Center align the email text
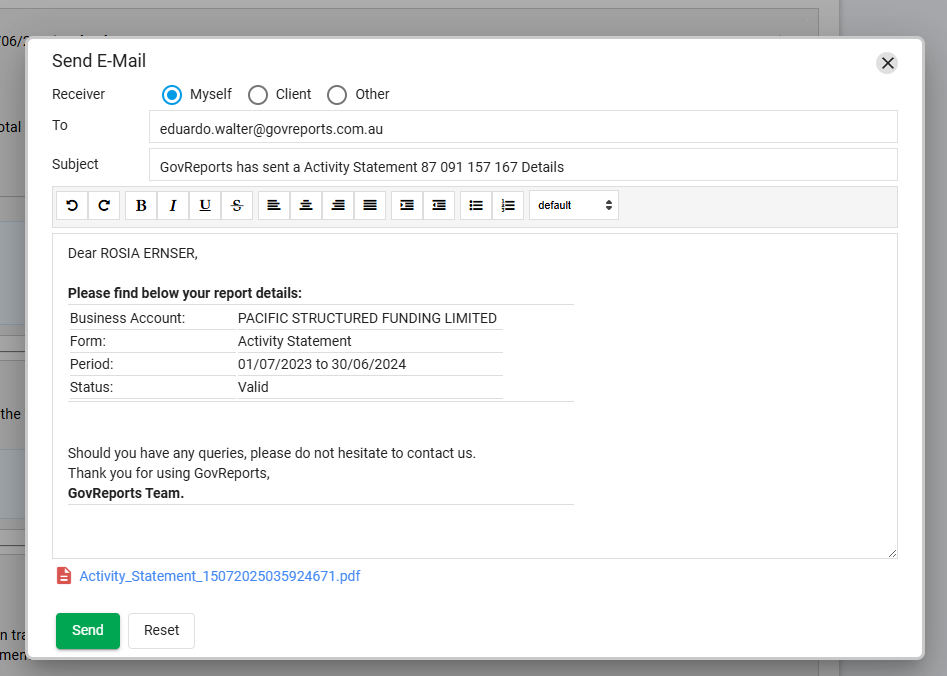The image size is (947, 676). point(306,205)
